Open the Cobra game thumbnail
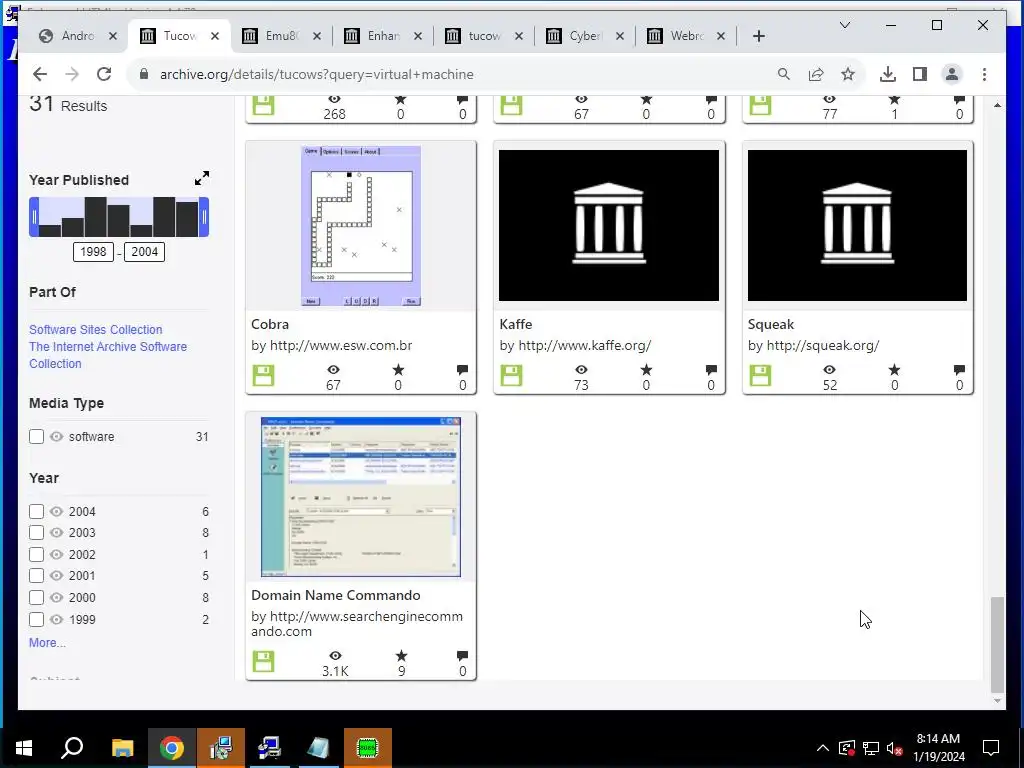This screenshot has height=768, width=1024. point(360,225)
